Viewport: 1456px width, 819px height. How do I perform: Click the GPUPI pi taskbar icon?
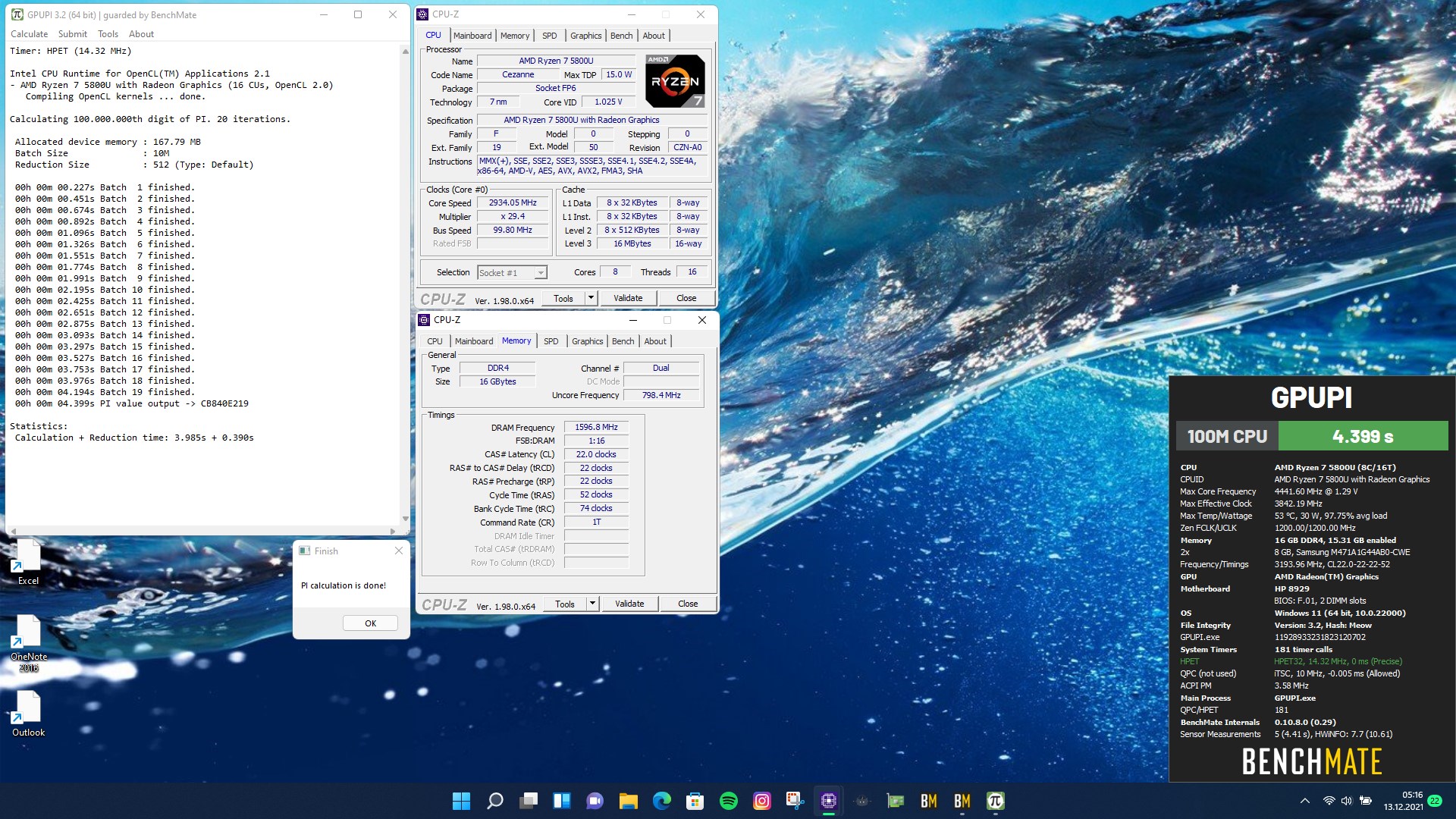coord(995,801)
